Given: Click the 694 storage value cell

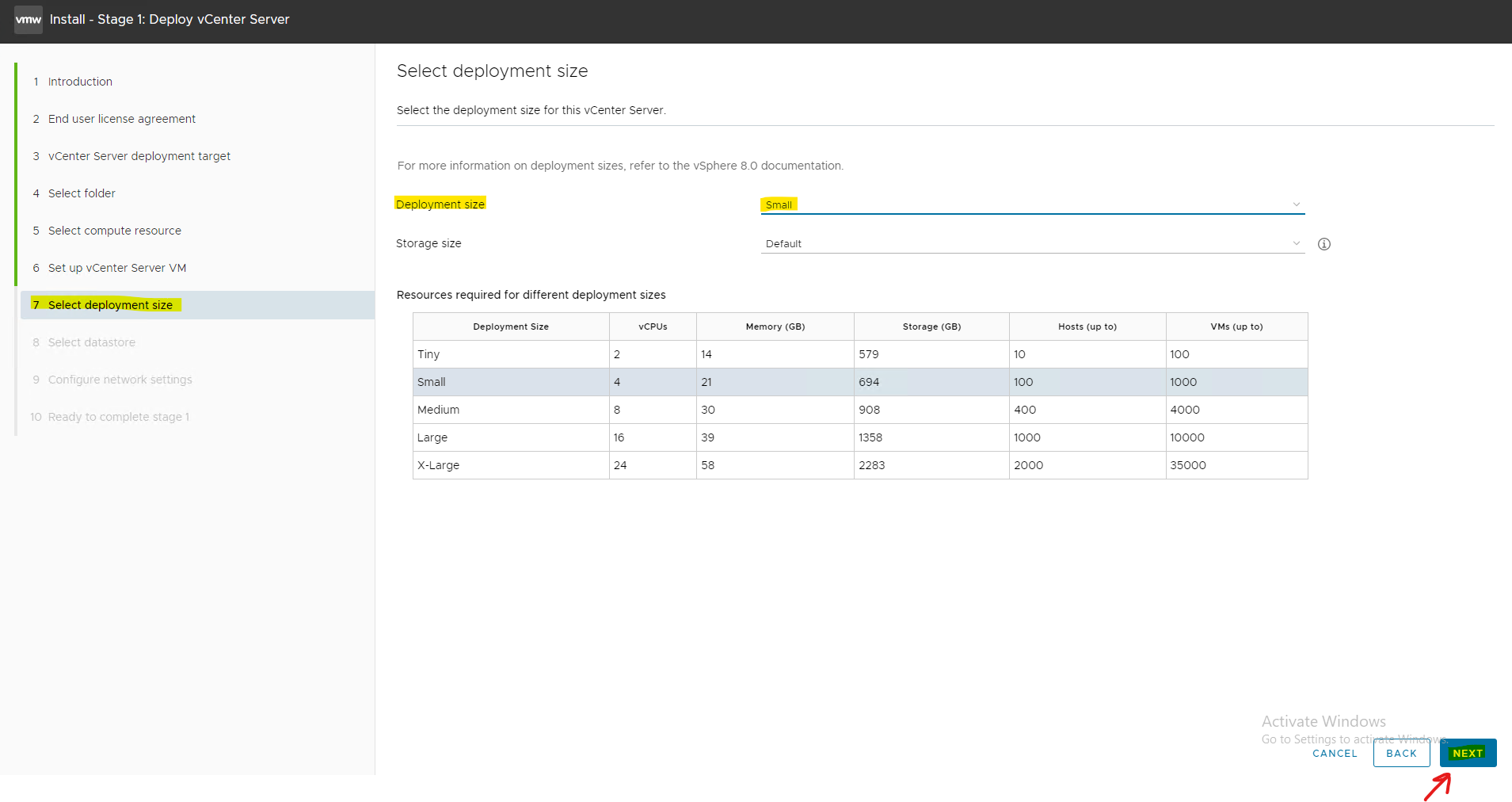Looking at the screenshot, I should click(x=931, y=382).
